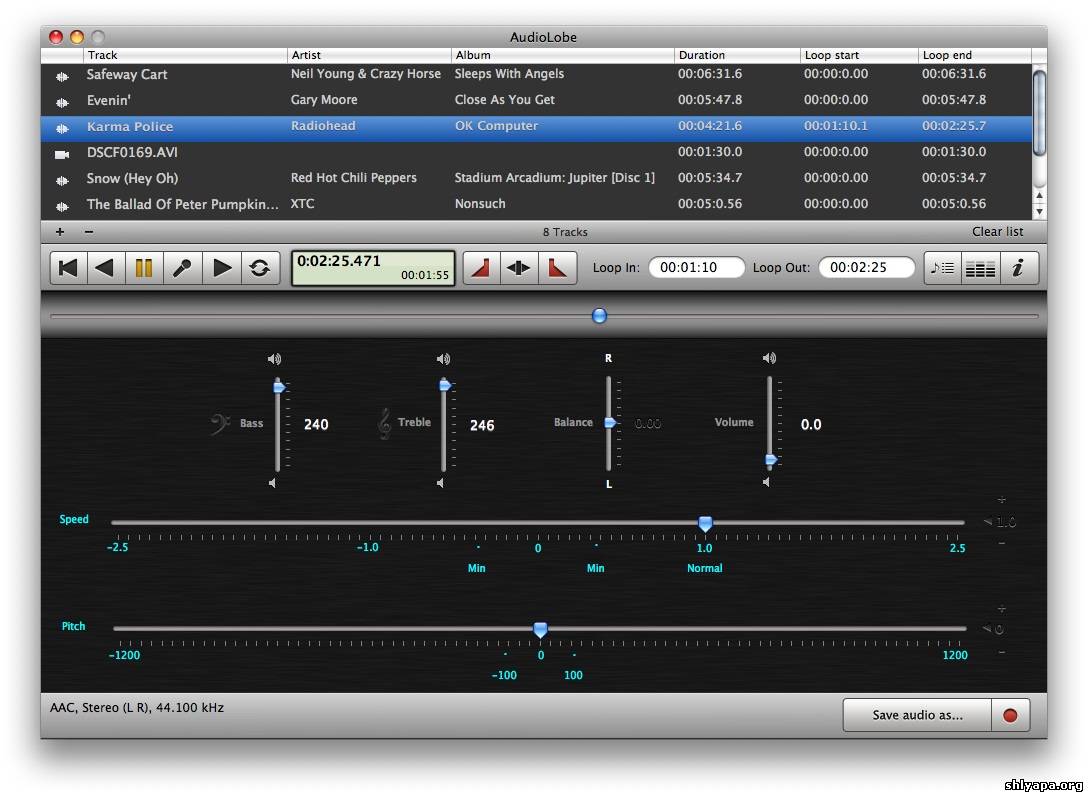Screen dimensions: 1088x795
Task: Click the microphone icon in the toolbar
Action: pos(182,268)
